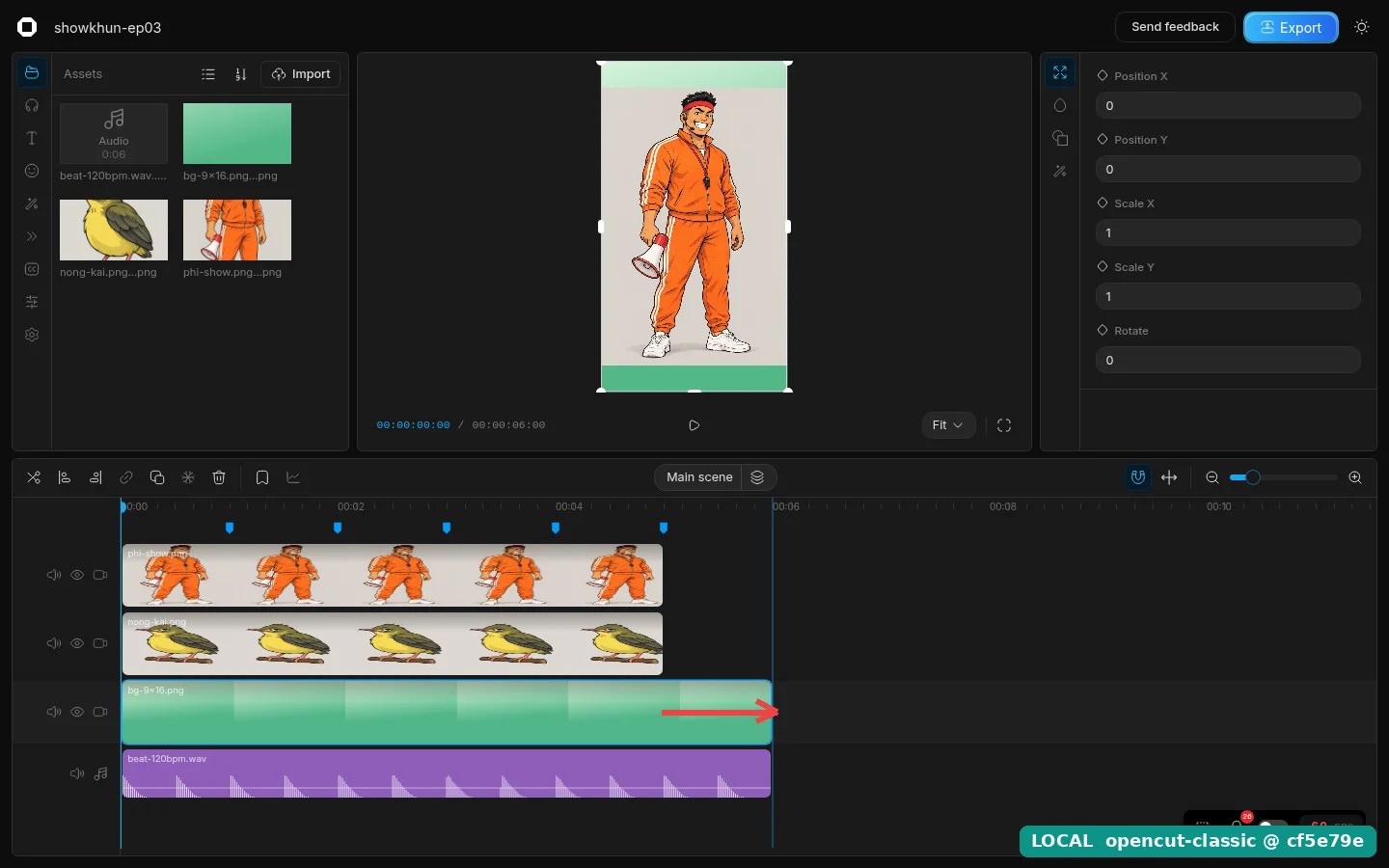Open the assets sort order menu
Viewport: 1389px width, 868px height.
pos(241,74)
